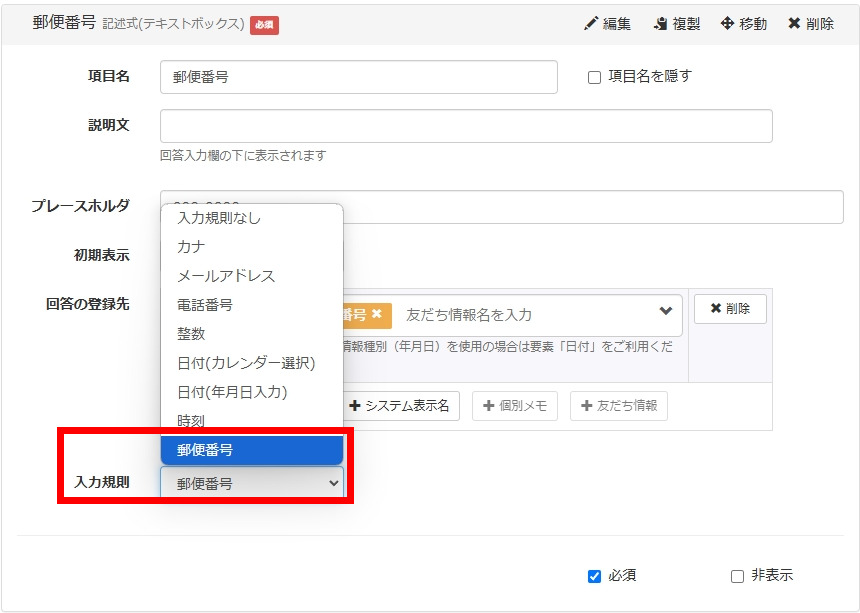Click the 個別メモ plus button

[x=514, y=406]
